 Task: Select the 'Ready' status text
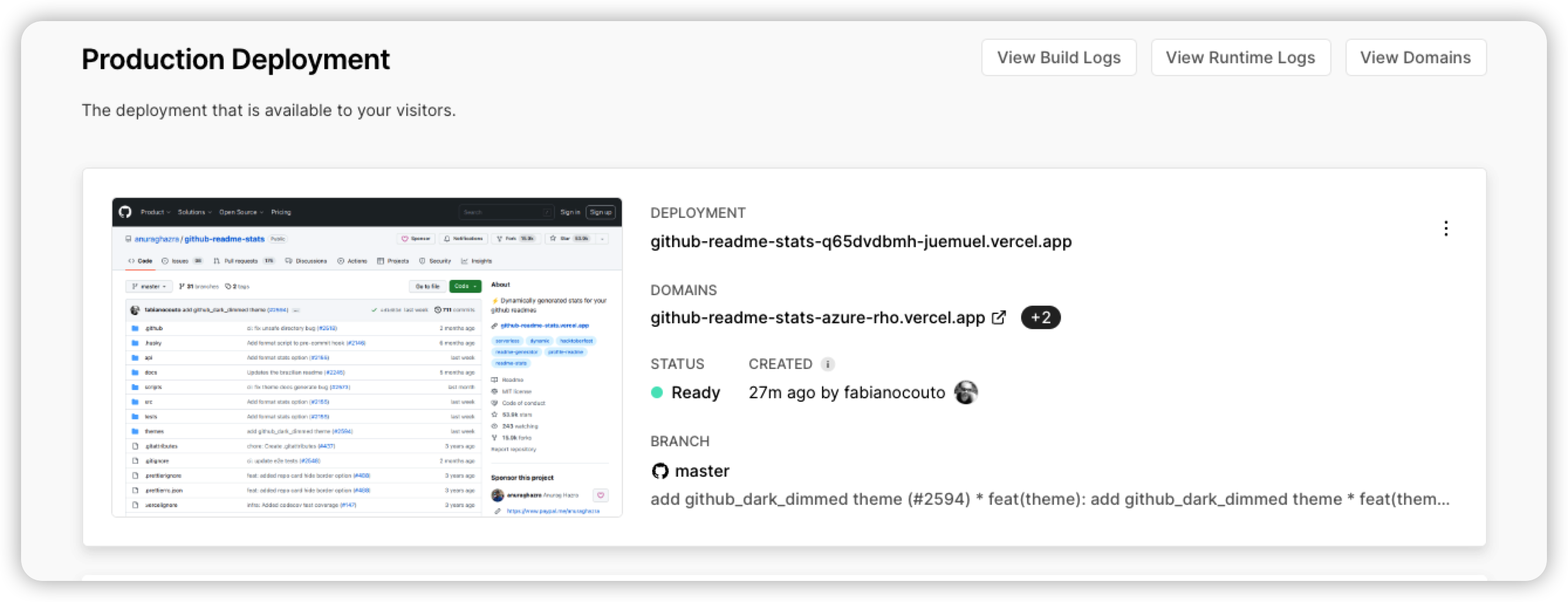tap(695, 392)
